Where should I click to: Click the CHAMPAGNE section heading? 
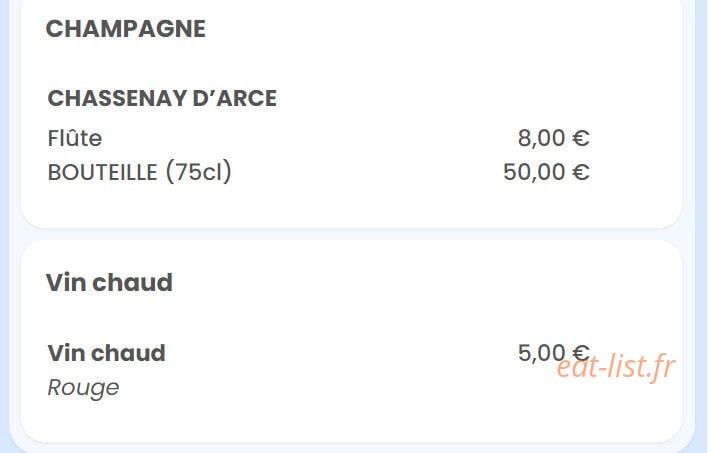click(x=125, y=29)
